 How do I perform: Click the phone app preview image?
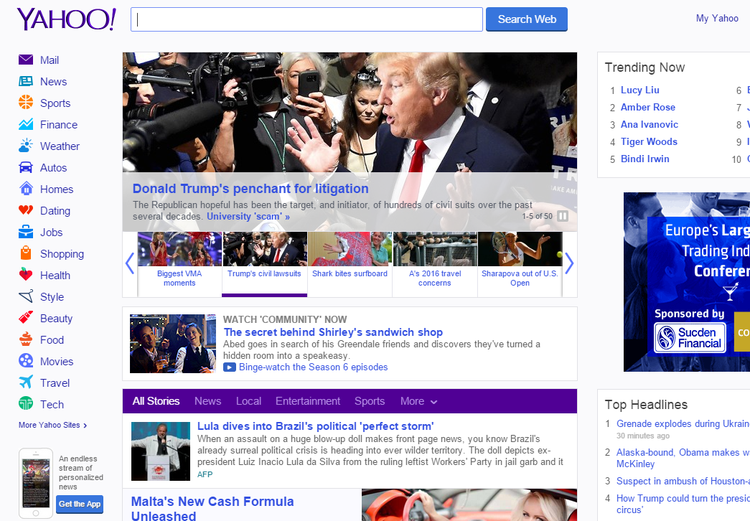click(36, 483)
